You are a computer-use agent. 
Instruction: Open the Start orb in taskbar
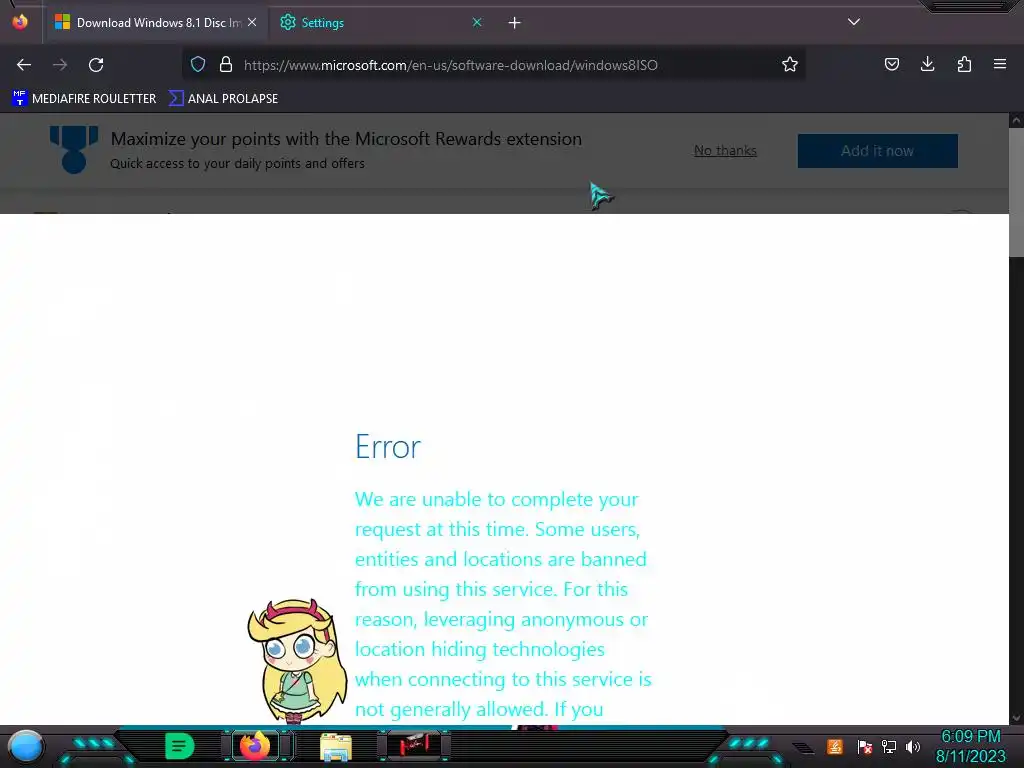[x=26, y=746]
